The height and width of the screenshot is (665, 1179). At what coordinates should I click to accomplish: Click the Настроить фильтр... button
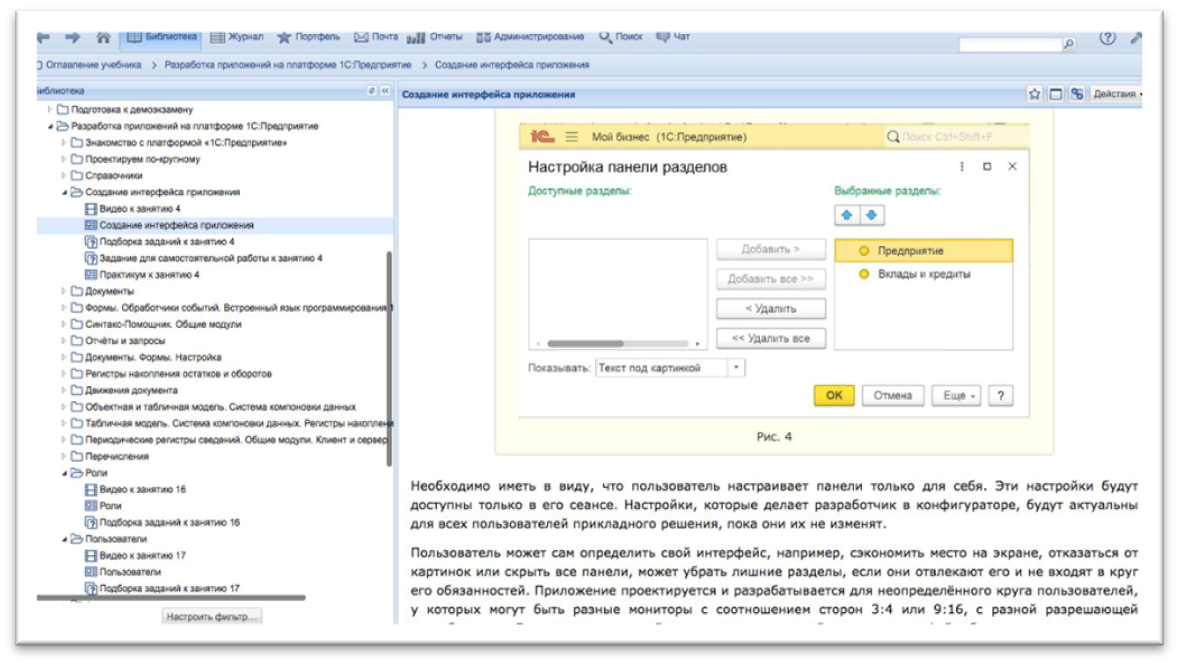[211, 617]
